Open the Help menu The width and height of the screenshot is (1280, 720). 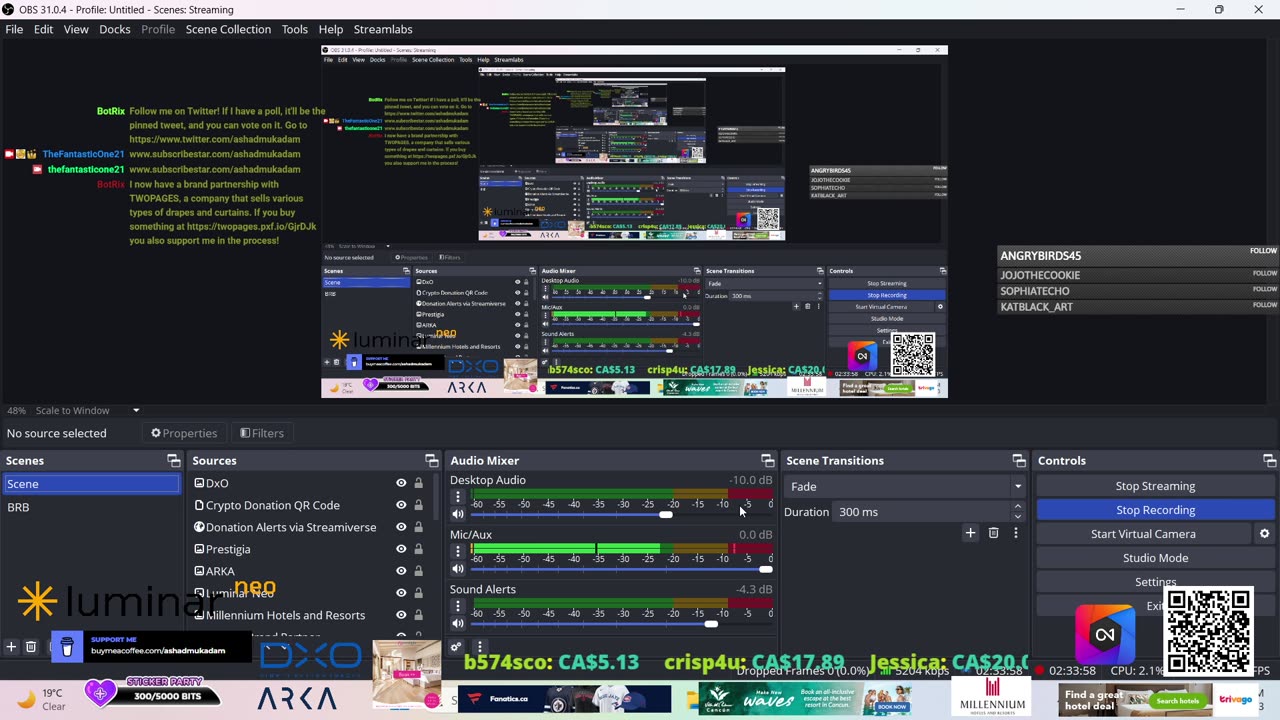pos(330,29)
